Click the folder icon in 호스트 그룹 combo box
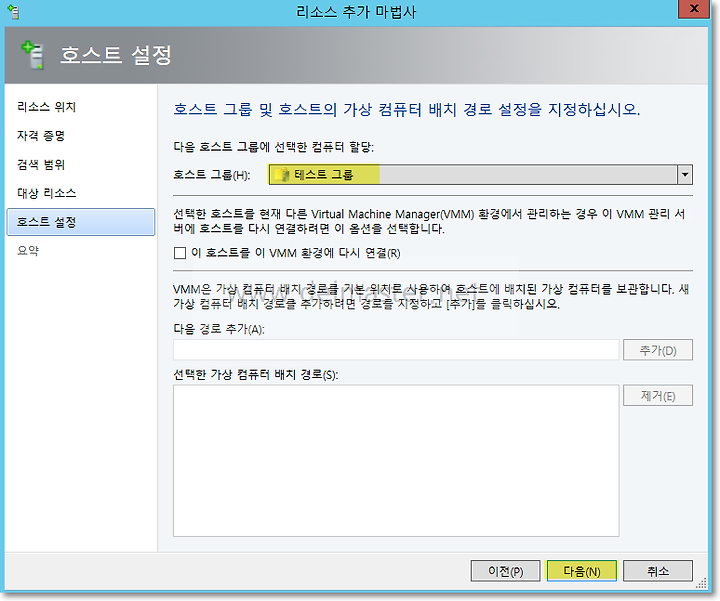The image size is (720, 601). pos(282,174)
